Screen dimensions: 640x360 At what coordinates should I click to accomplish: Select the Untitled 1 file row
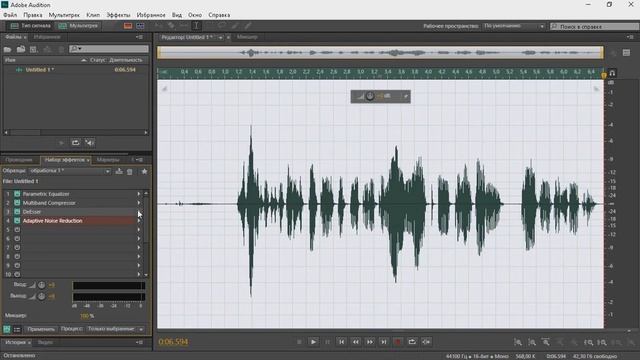(x=76, y=70)
